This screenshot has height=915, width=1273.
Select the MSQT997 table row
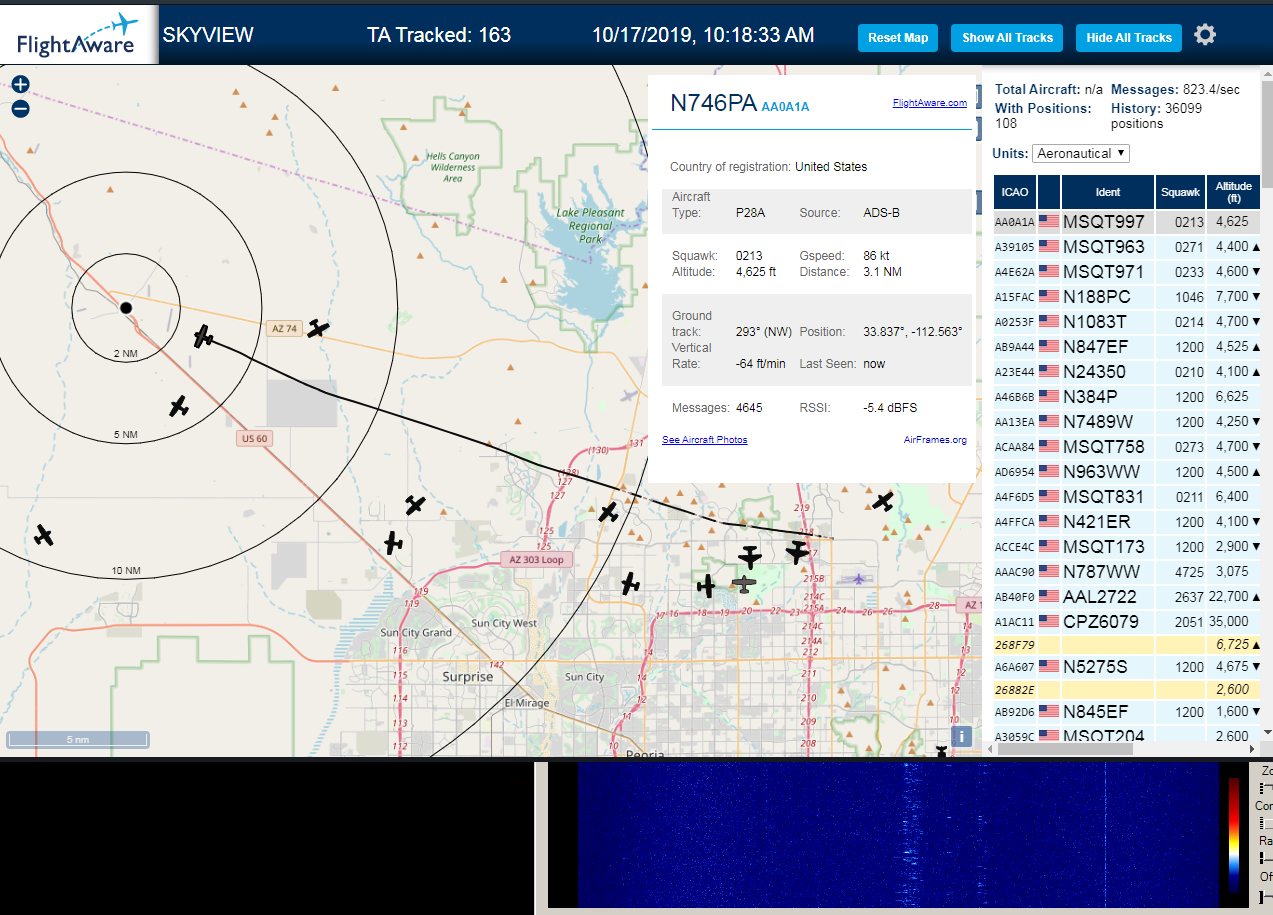1127,221
